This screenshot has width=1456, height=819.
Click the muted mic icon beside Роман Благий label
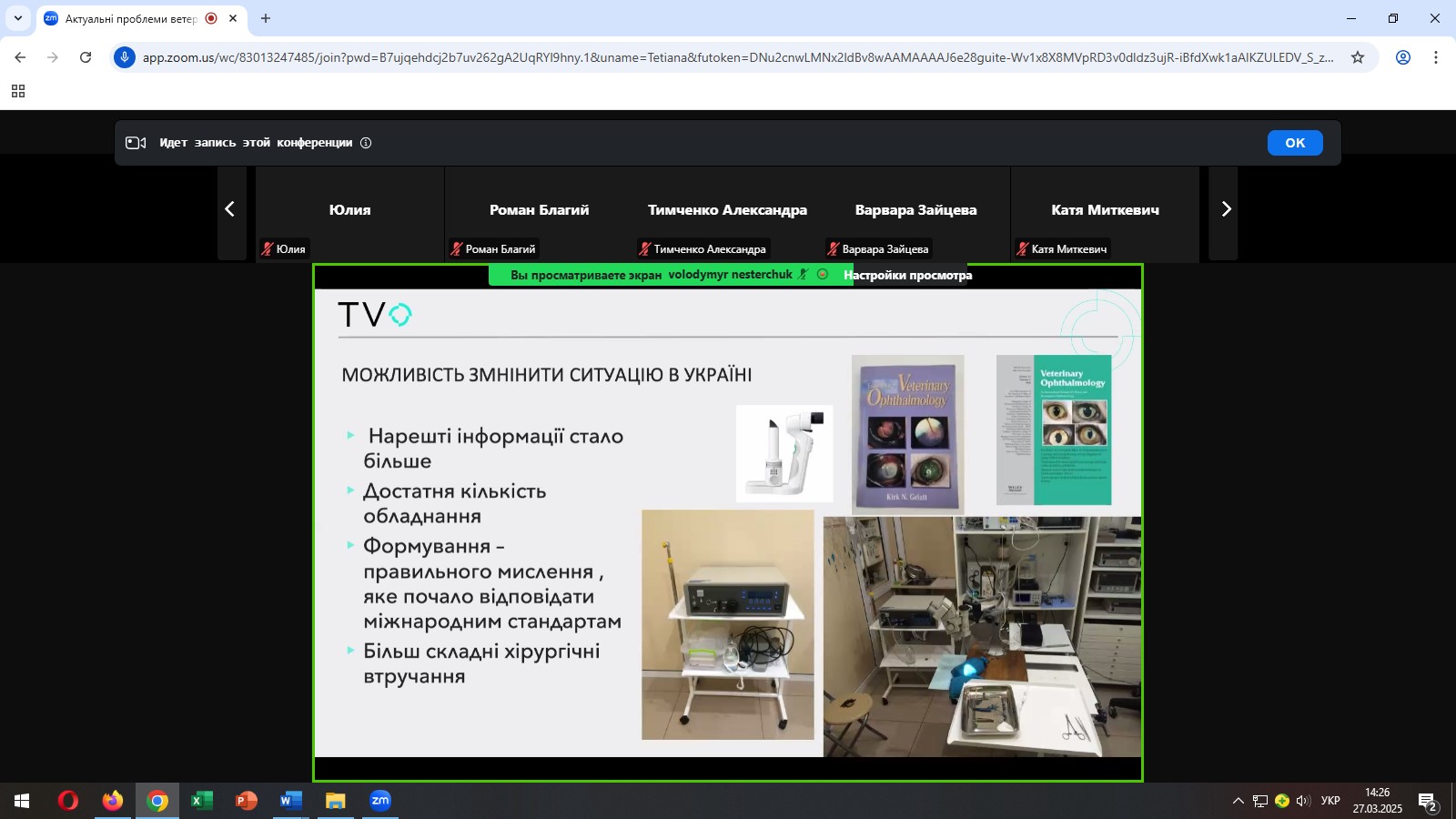pos(457,248)
